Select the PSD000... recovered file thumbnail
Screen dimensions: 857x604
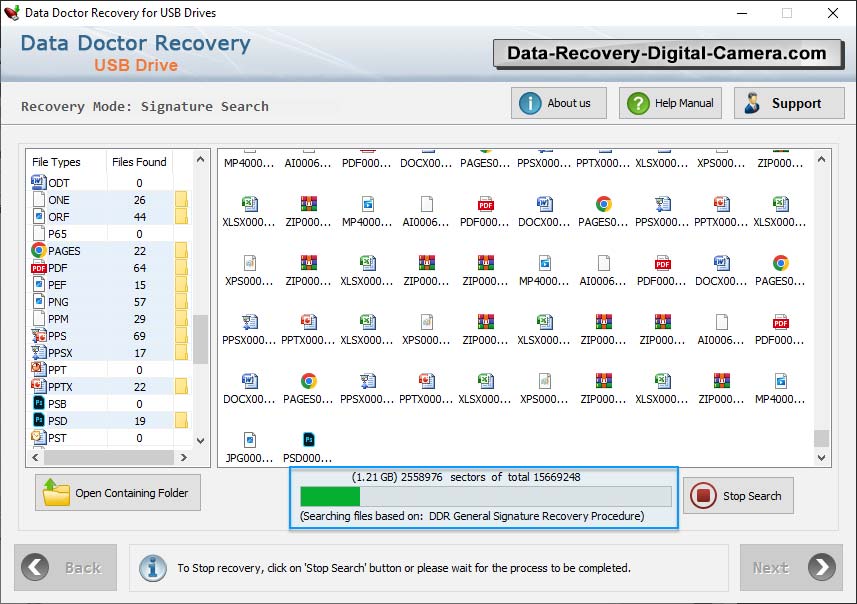pos(308,447)
